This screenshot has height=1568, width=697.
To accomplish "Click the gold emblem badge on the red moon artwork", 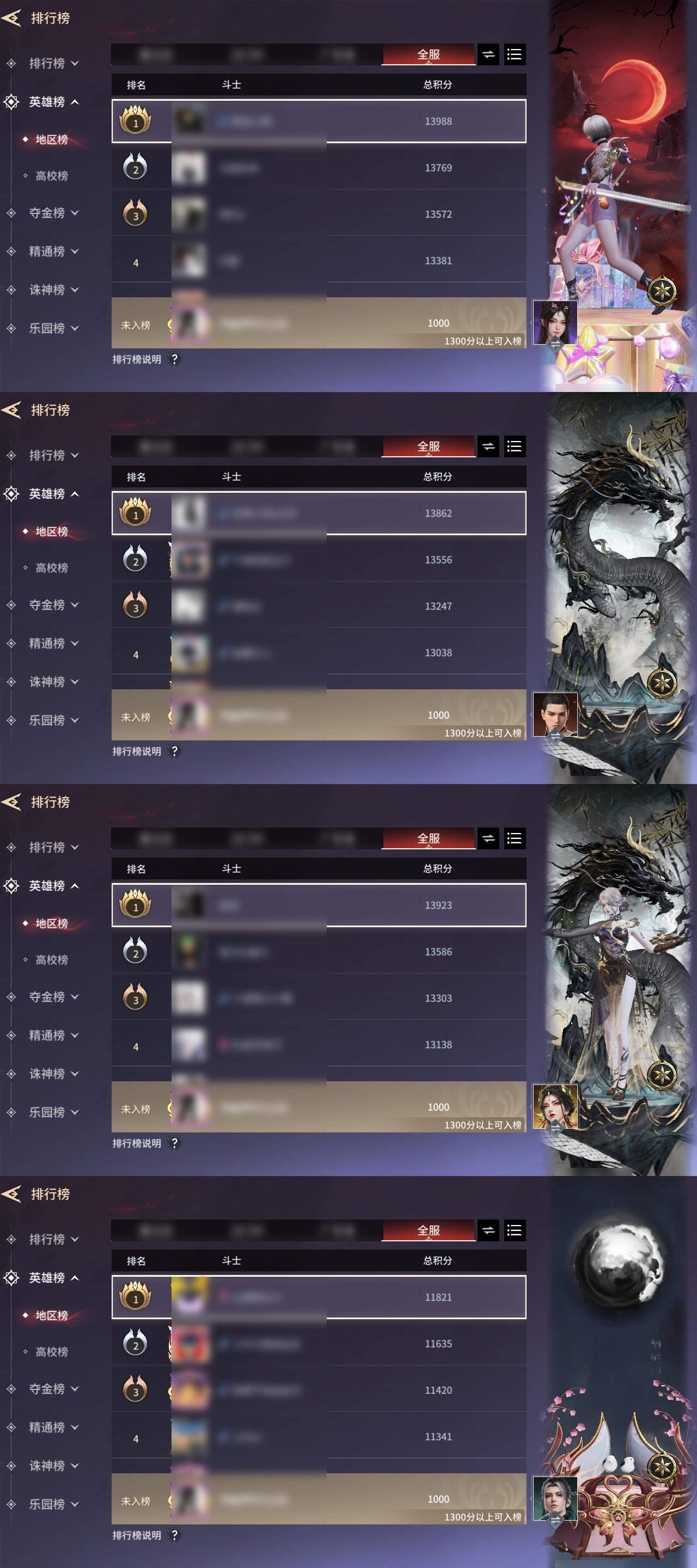I will [x=662, y=291].
